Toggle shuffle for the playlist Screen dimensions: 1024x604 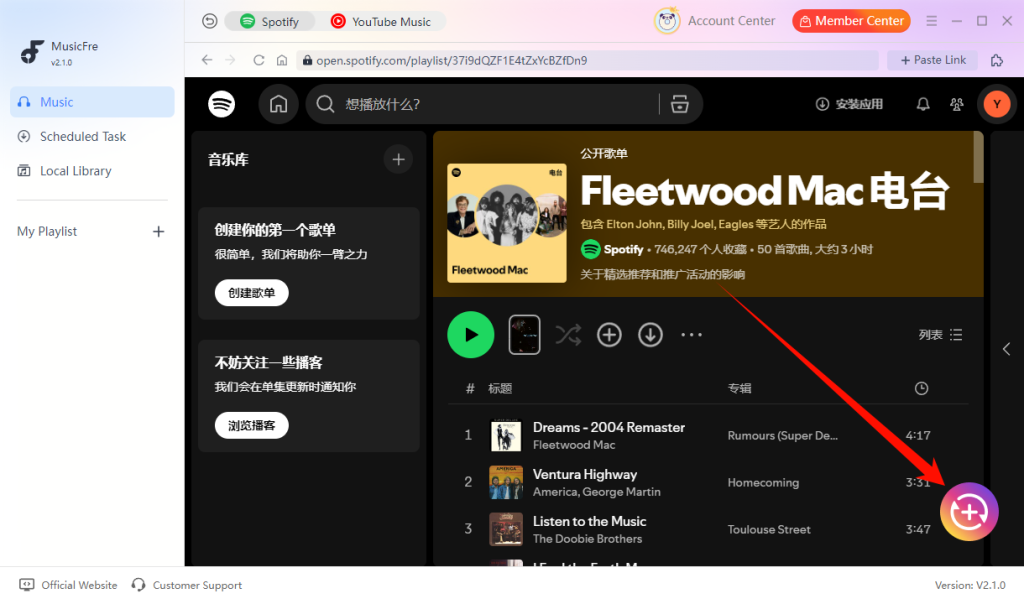568,334
